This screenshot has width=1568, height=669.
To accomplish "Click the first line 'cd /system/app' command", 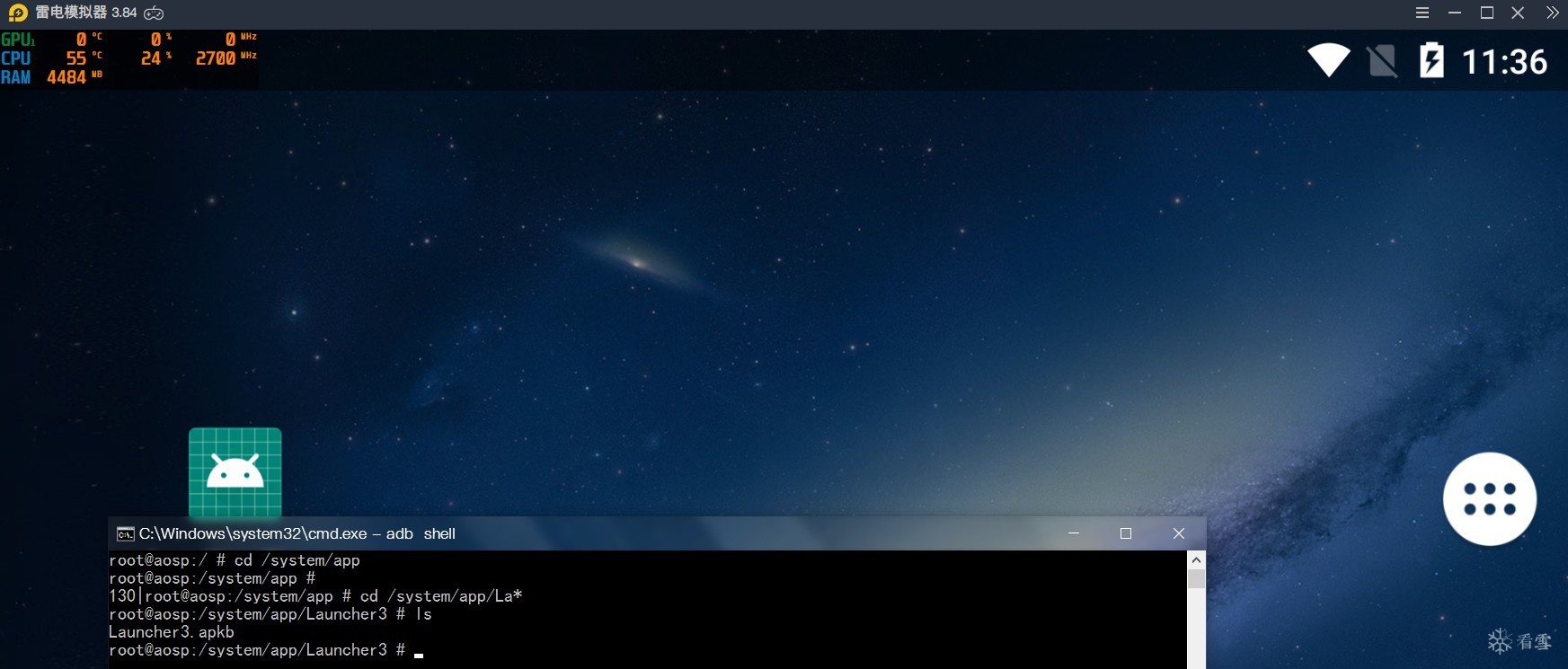I will (x=235, y=560).
